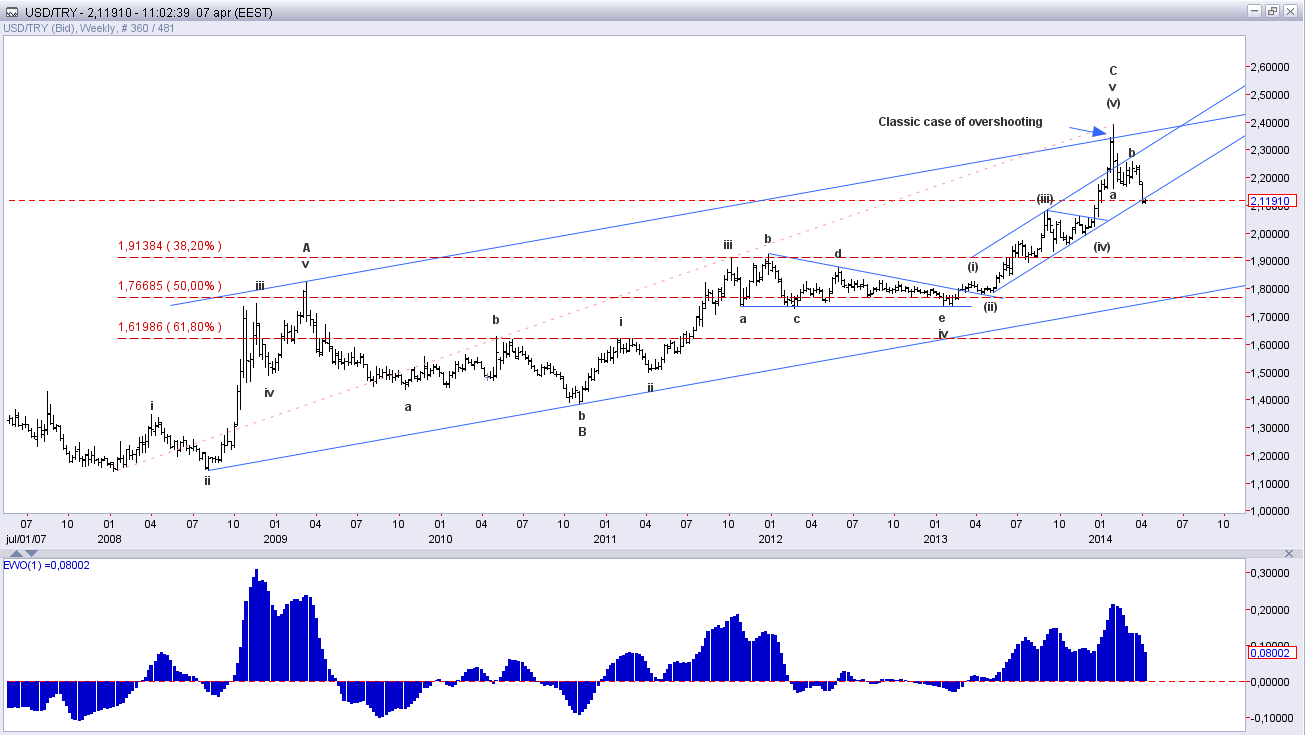Click the wave label C at the chart top
Image resolution: width=1305 pixels, height=735 pixels.
(x=1112, y=71)
